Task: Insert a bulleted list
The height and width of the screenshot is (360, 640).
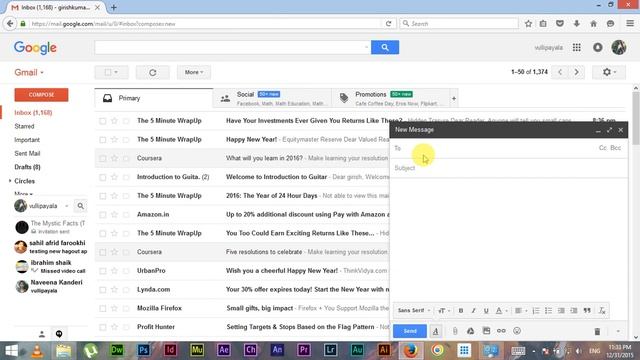Action: coord(549,311)
